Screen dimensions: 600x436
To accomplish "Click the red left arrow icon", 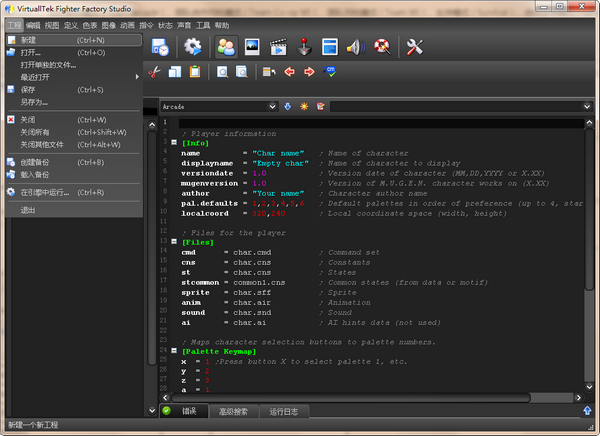I will pyautogui.click(x=290, y=71).
